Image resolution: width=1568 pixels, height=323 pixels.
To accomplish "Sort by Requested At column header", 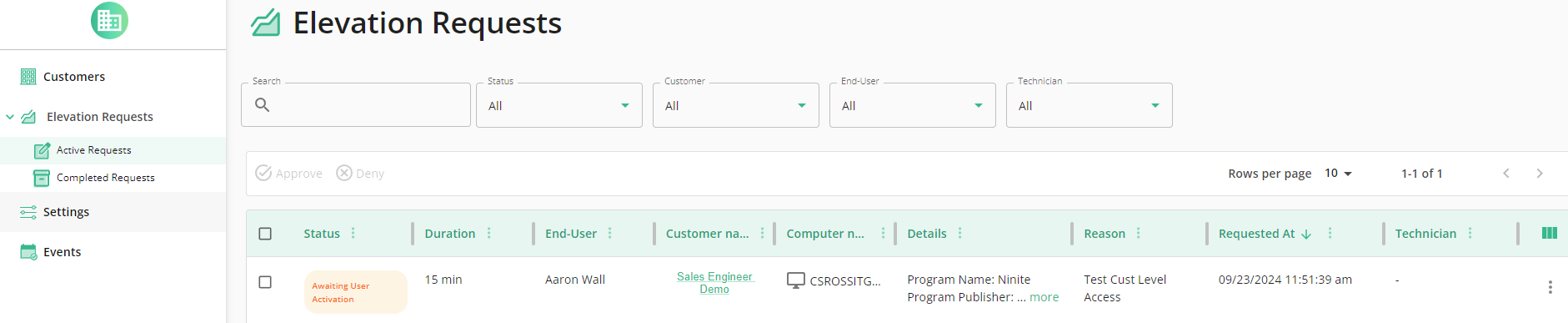I will point(1257,234).
